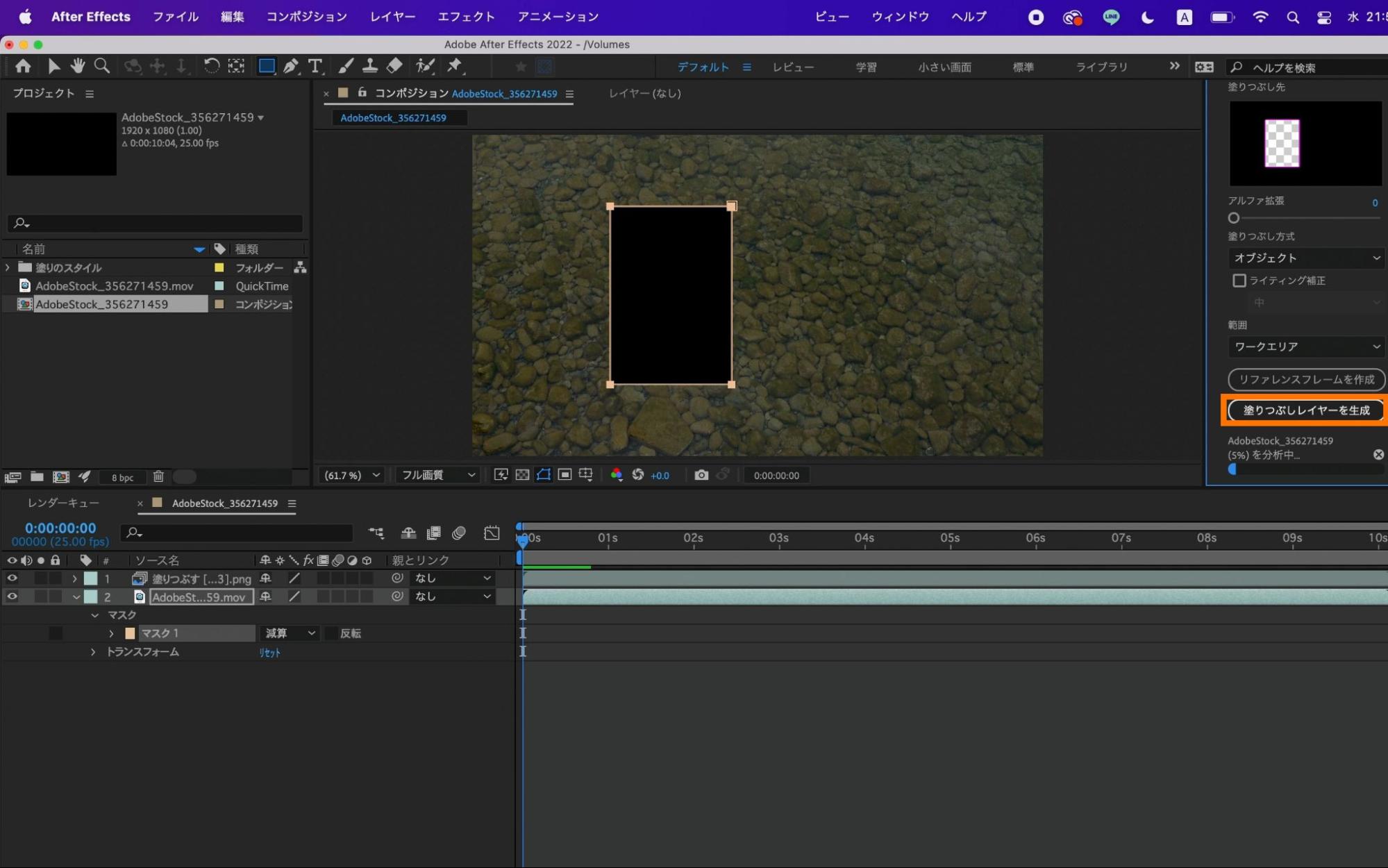This screenshot has height=868, width=1388.
Task: Toggle the 反転 checkbox for マスク 1
Action: (331, 633)
